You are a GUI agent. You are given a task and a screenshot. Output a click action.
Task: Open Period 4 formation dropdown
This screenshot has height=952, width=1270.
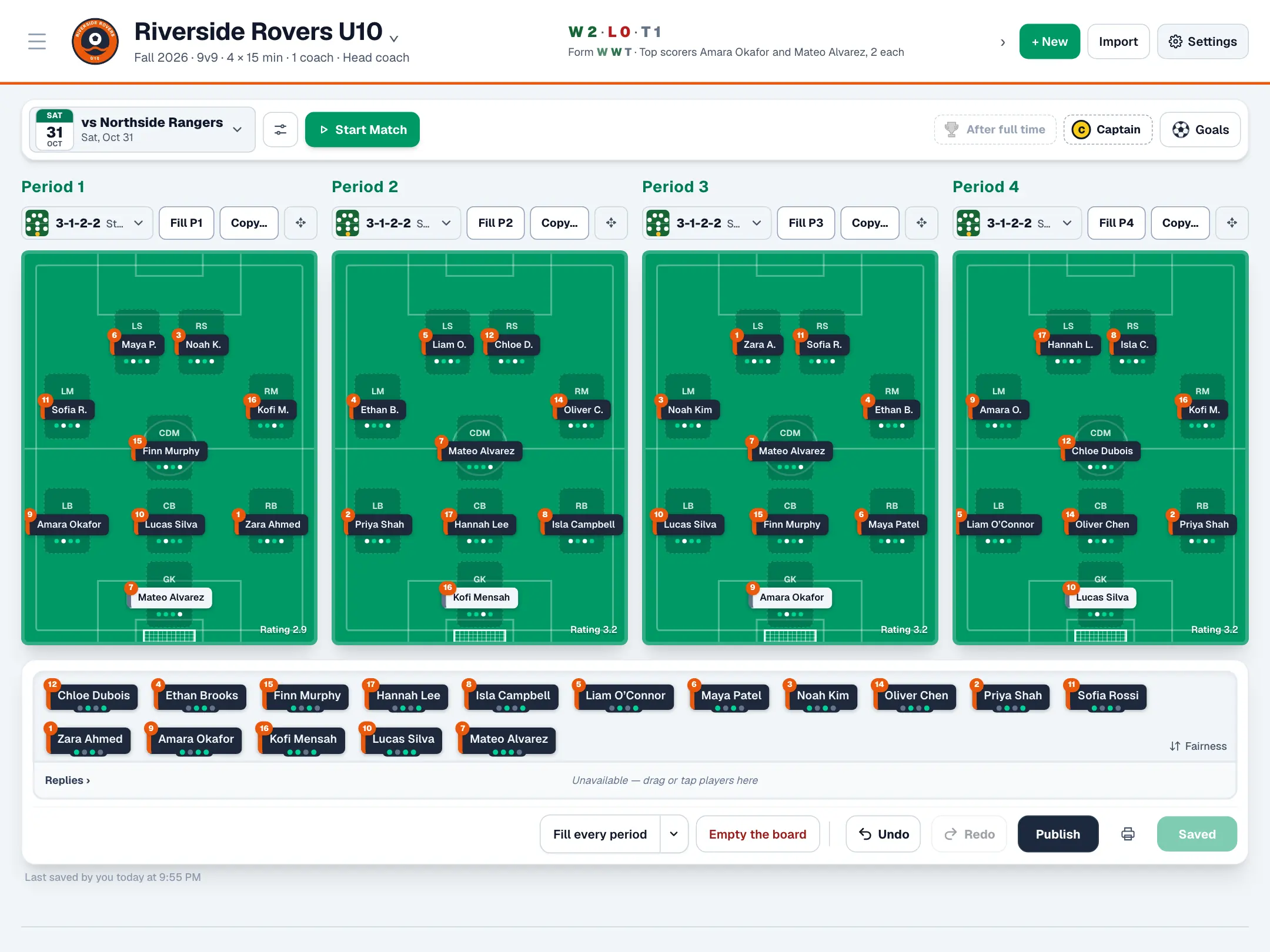tap(1017, 223)
